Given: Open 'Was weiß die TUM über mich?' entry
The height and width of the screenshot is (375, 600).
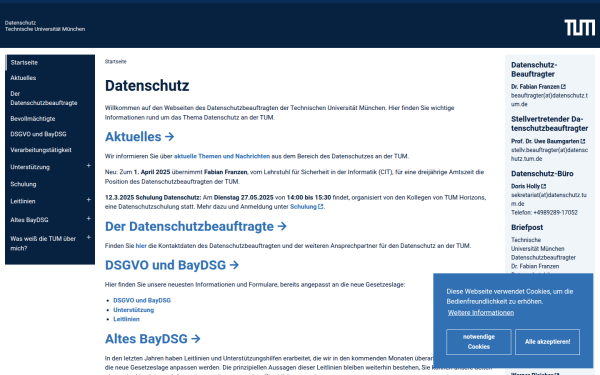Looking at the screenshot, I should tap(43, 243).
